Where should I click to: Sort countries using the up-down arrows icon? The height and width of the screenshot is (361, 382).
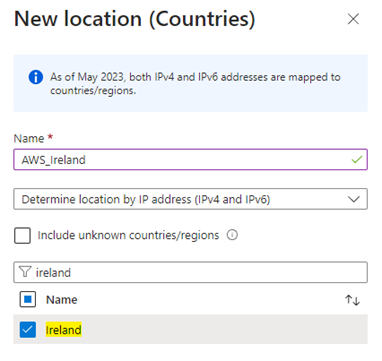coord(352,300)
